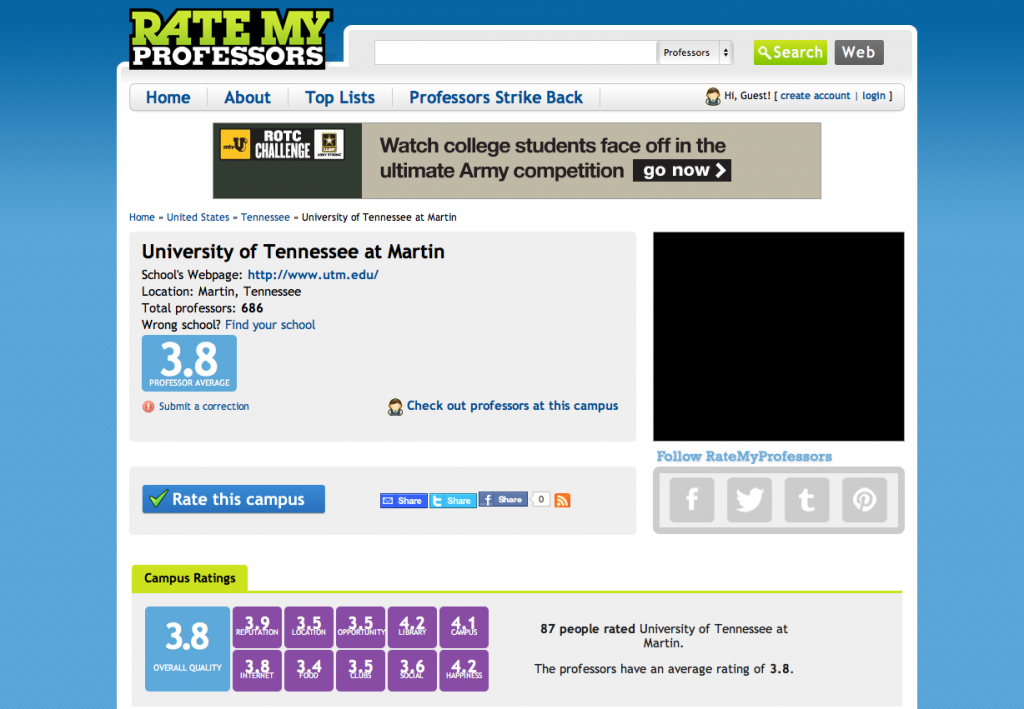Click the orange RSS feed icon
Image resolution: width=1024 pixels, height=709 pixels.
click(x=562, y=500)
